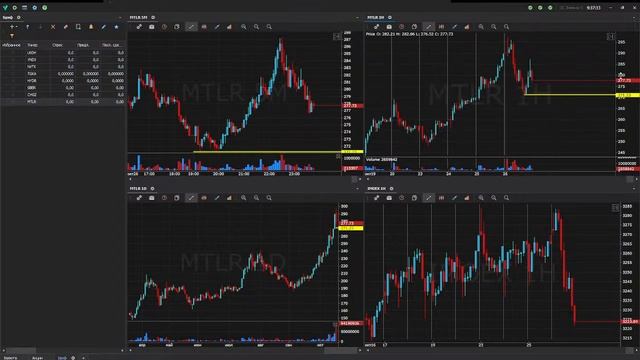Click the app logo icon in the top-left corner
This screenshot has height=360, width=640.
click(5, 7)
